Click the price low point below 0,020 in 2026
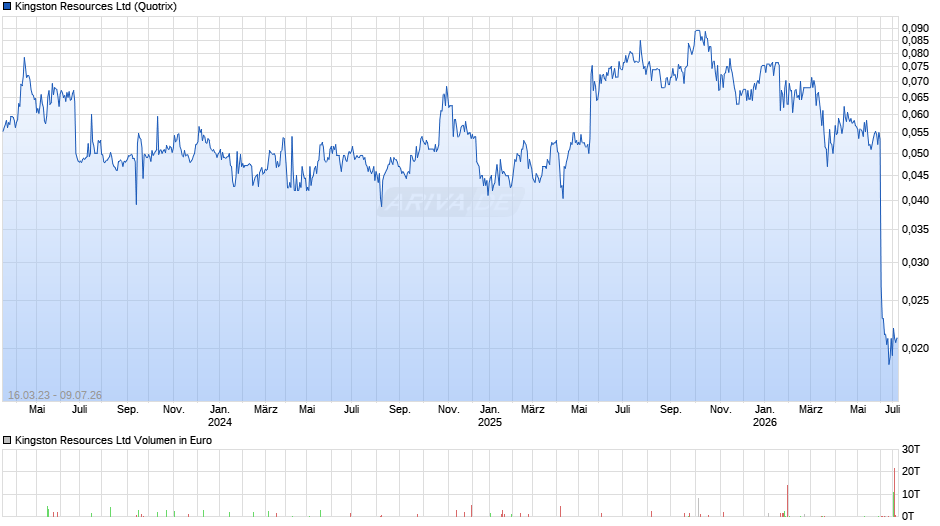The image size is (940, 526). 889,363
